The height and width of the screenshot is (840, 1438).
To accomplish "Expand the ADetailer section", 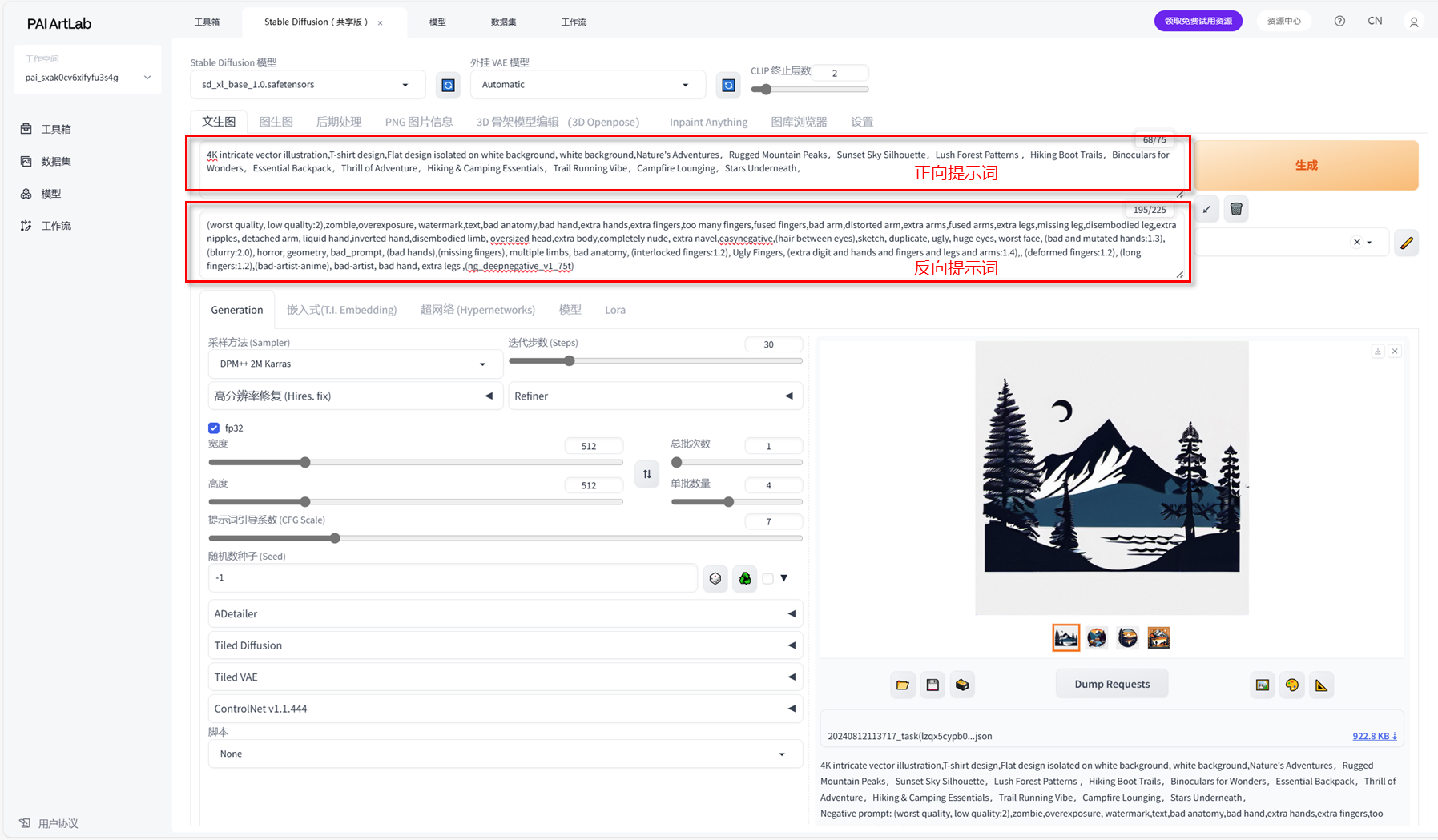I will tap(506, 614).
